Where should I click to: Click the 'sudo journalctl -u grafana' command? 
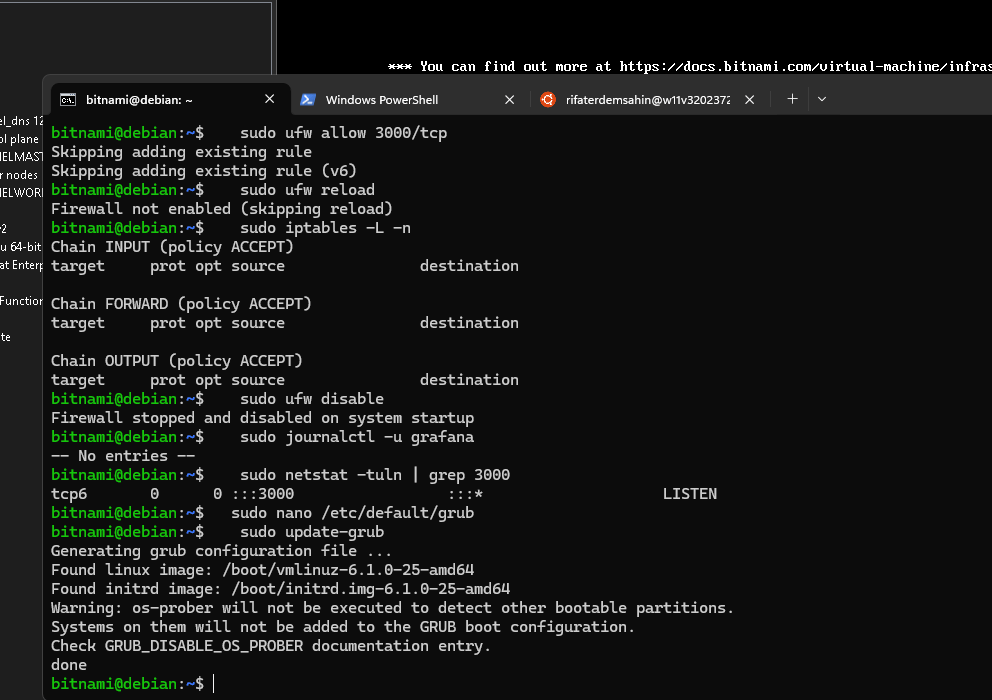point(357,437)
